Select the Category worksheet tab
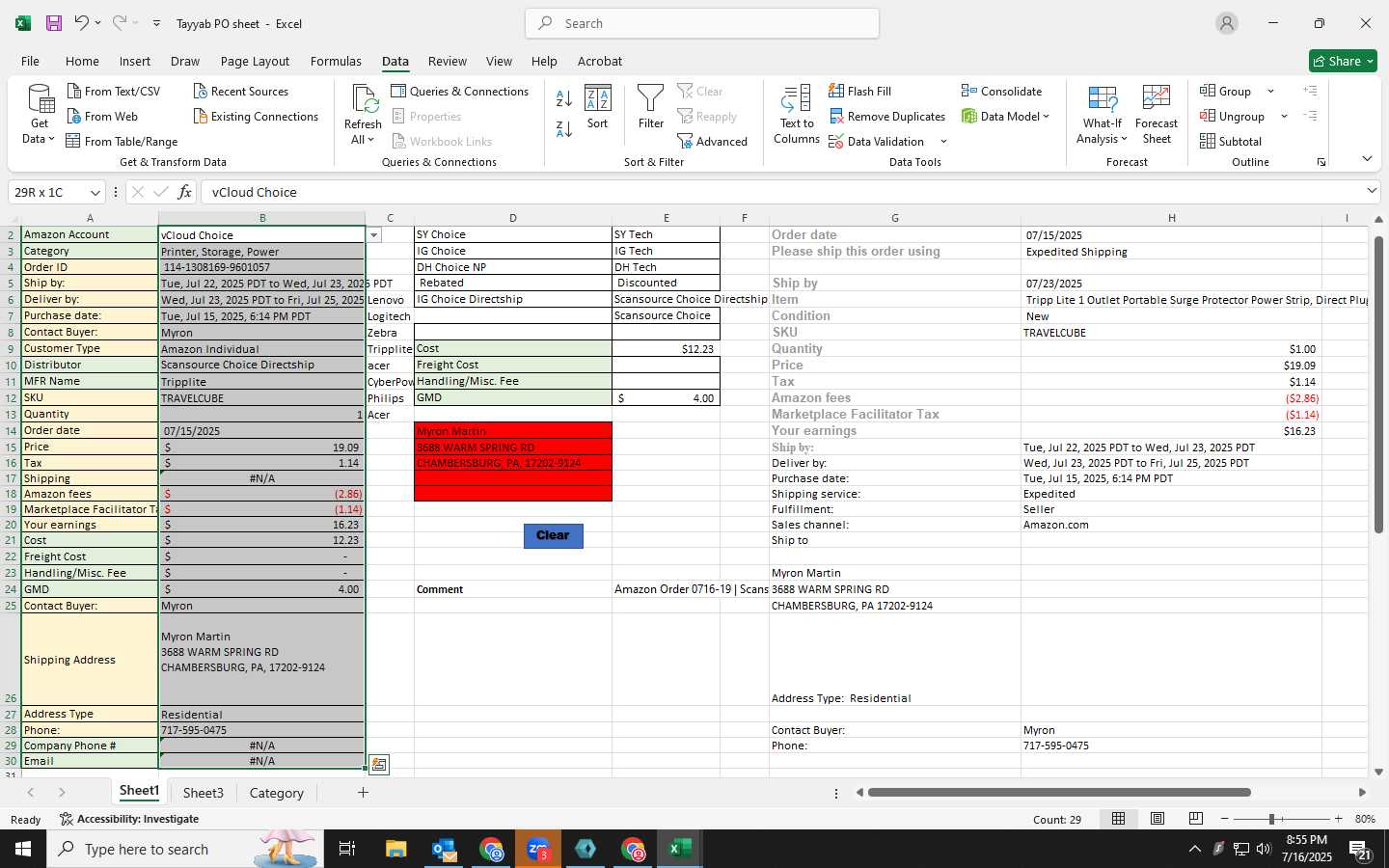 coord(277,793)
